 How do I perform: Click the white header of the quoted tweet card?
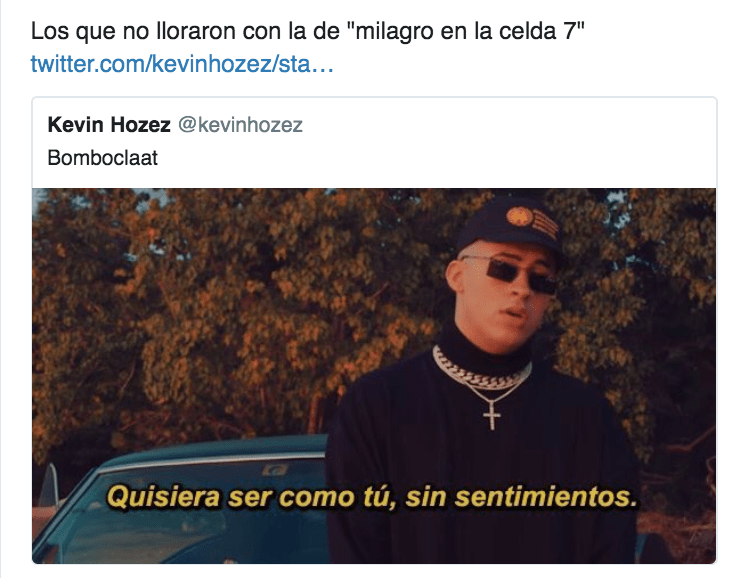click(374, 143)
